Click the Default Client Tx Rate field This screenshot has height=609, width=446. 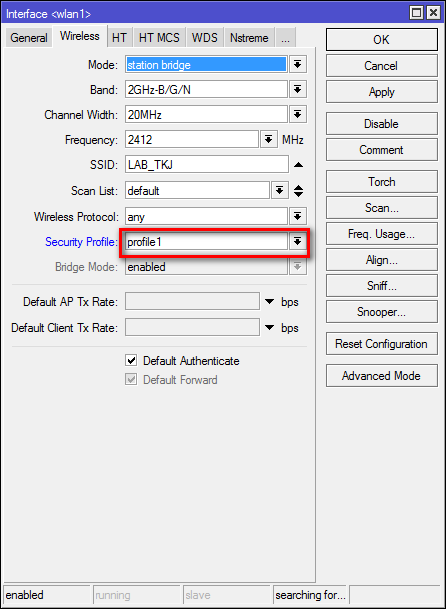(x=192, y=328)
